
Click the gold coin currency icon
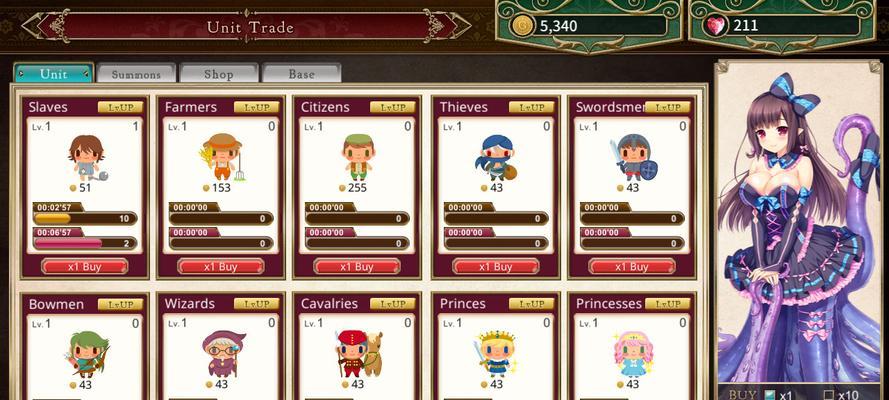tap(523, 26)
